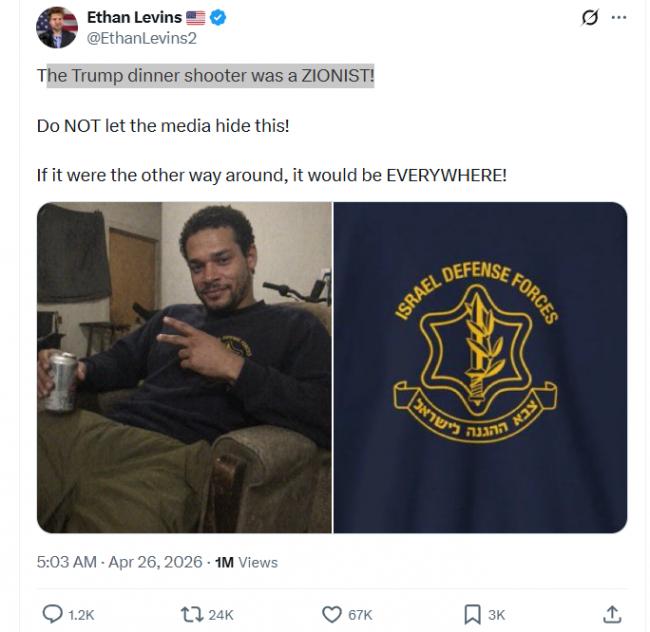This screenshot has width=650, height=632.
Task: Like the post with the heart icon
Action: (332, 613)
